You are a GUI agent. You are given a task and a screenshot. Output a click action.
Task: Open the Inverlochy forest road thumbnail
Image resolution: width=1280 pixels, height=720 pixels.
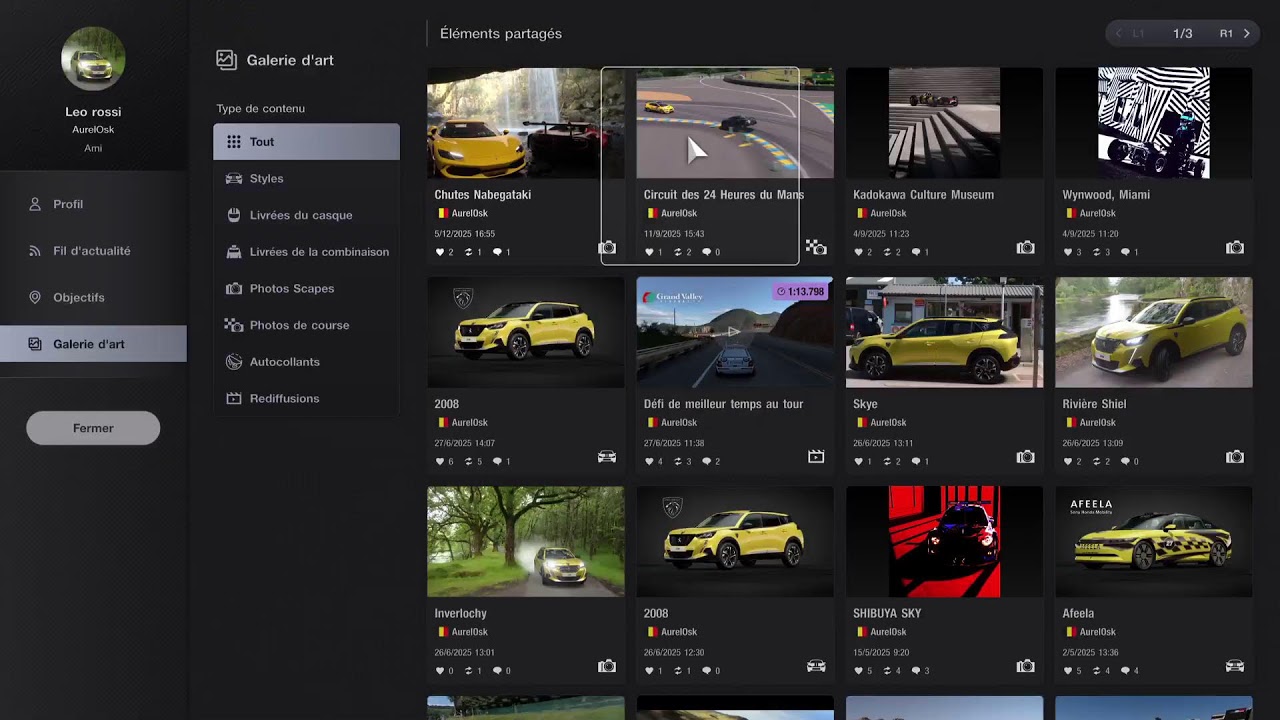(x=526, y=542)
